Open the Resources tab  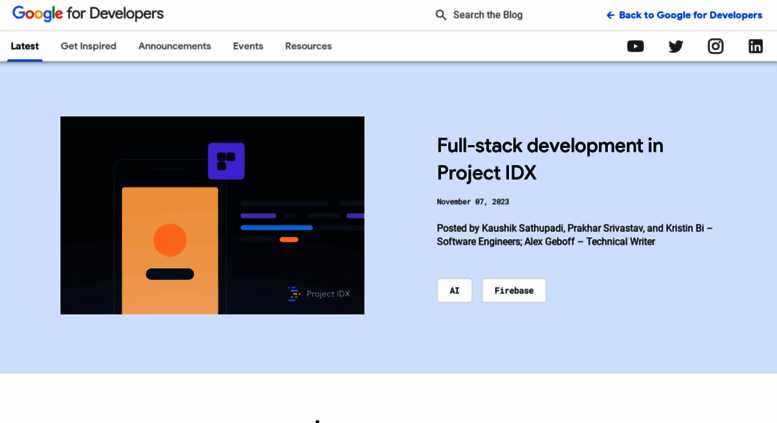click(x=308, y=46)
